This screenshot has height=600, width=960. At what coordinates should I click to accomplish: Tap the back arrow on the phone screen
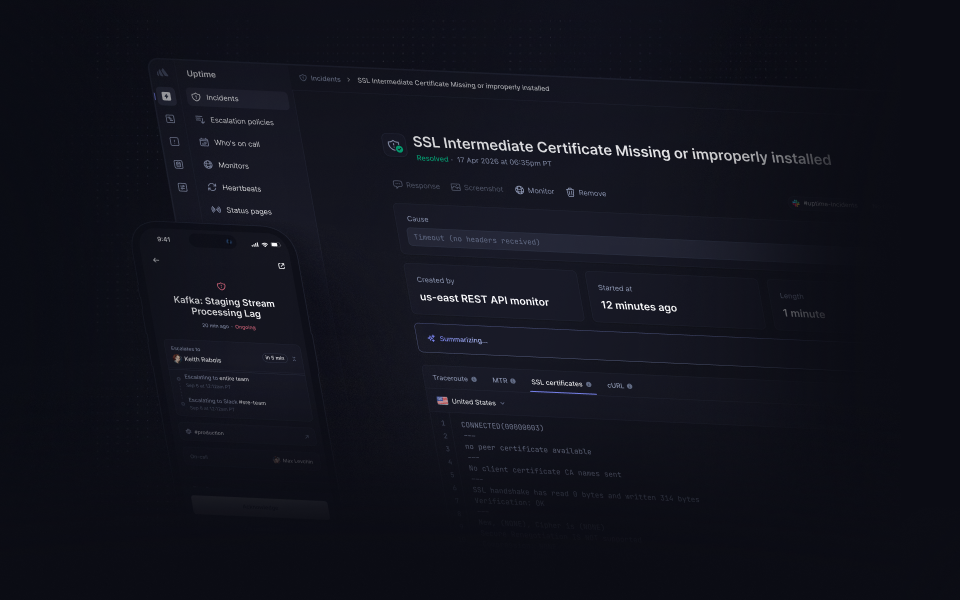(156, 260)
